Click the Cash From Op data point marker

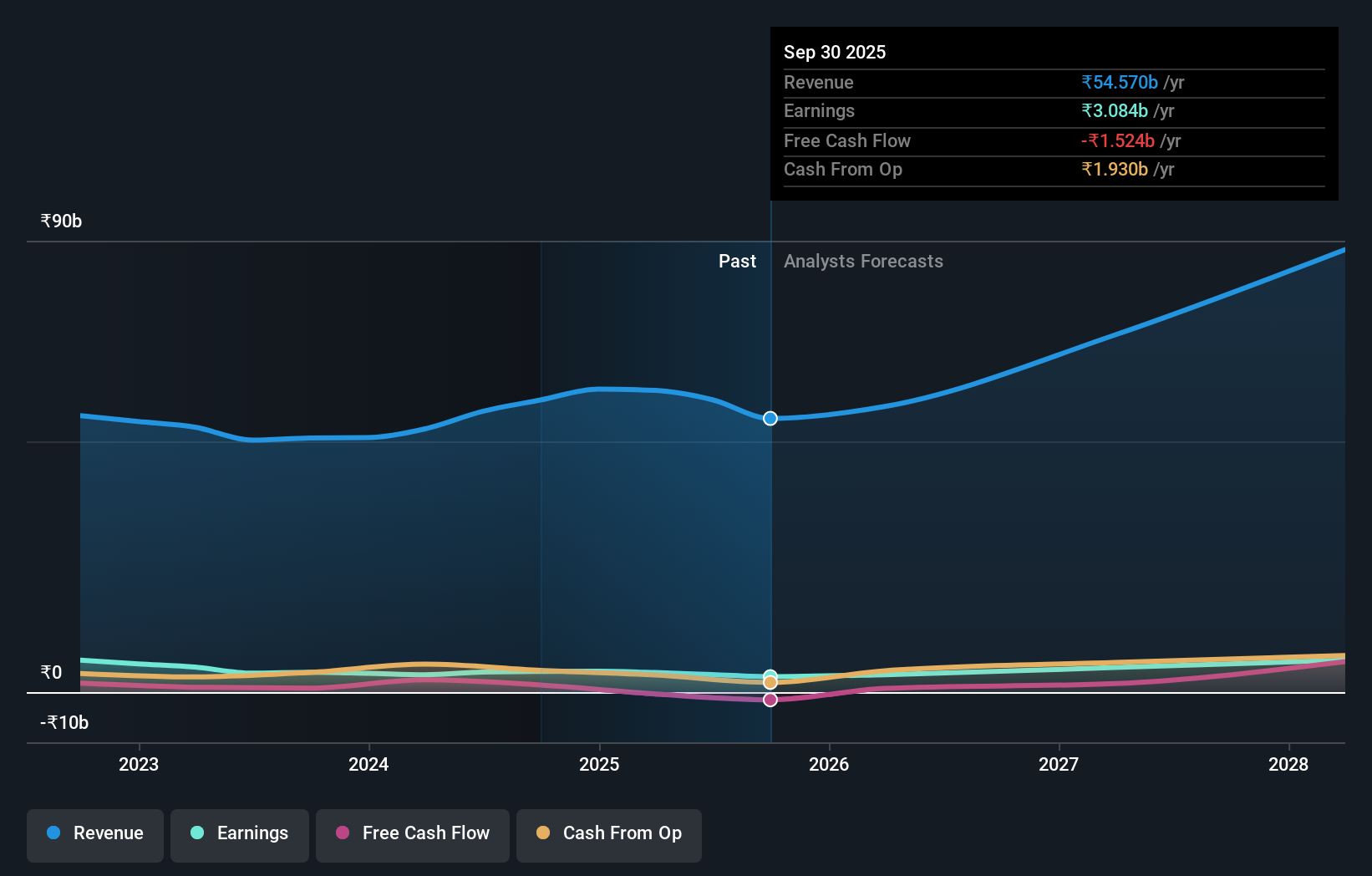pos(770,682)
